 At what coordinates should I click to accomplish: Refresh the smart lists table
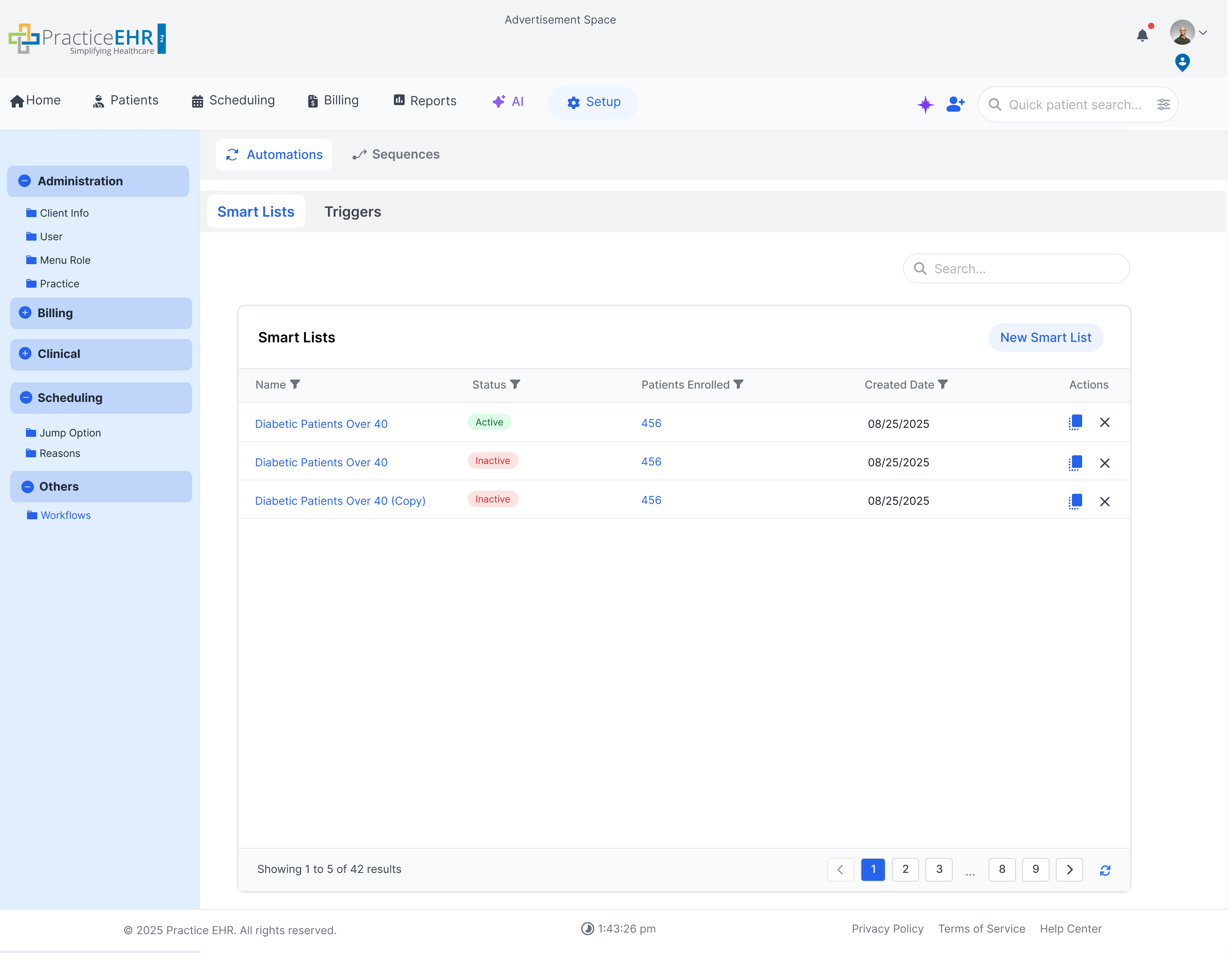pyautogui.click(x=1105, y=870)
